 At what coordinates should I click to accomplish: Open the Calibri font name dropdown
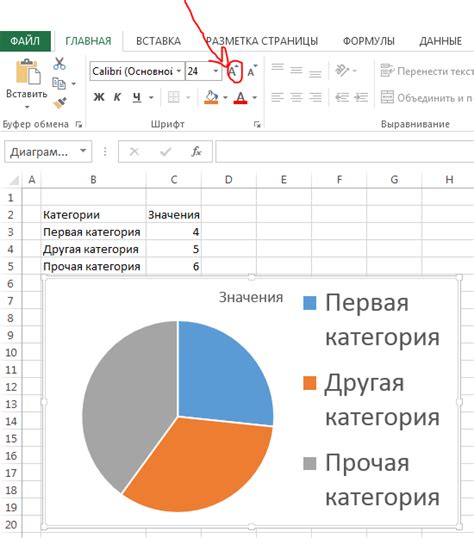coord(179,71)
